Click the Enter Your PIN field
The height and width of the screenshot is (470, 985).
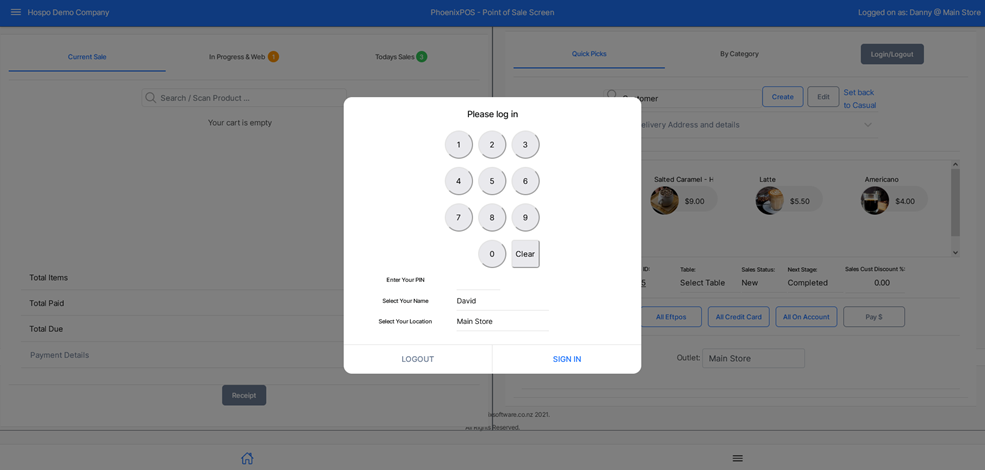tap(478, 280)
